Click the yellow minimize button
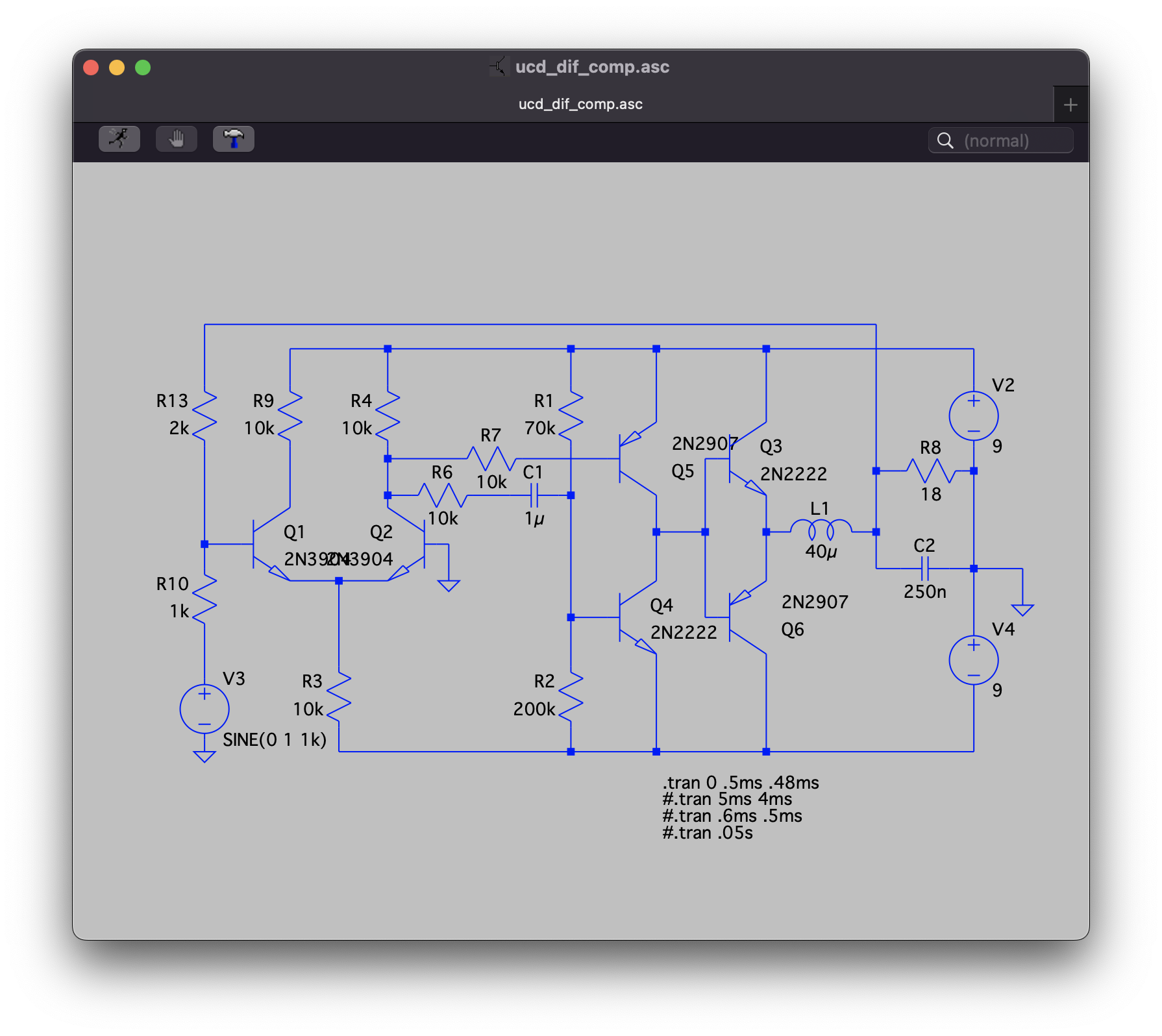Image resolution: width=1162 pixels, height=1036 pixels. (117, 68)
